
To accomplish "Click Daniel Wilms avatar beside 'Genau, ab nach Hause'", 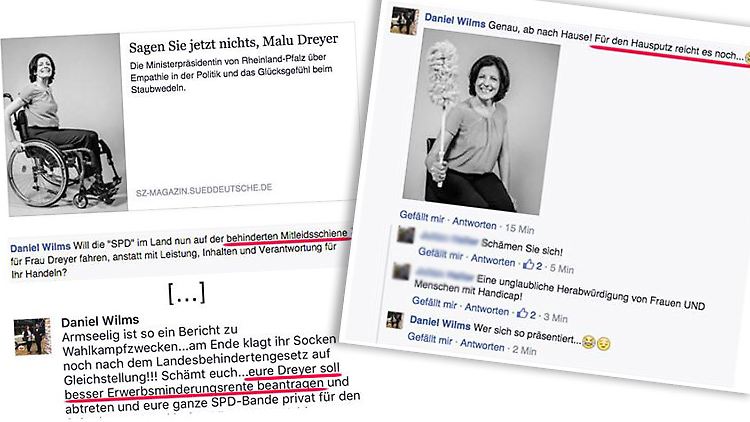I will click(405, 21).
